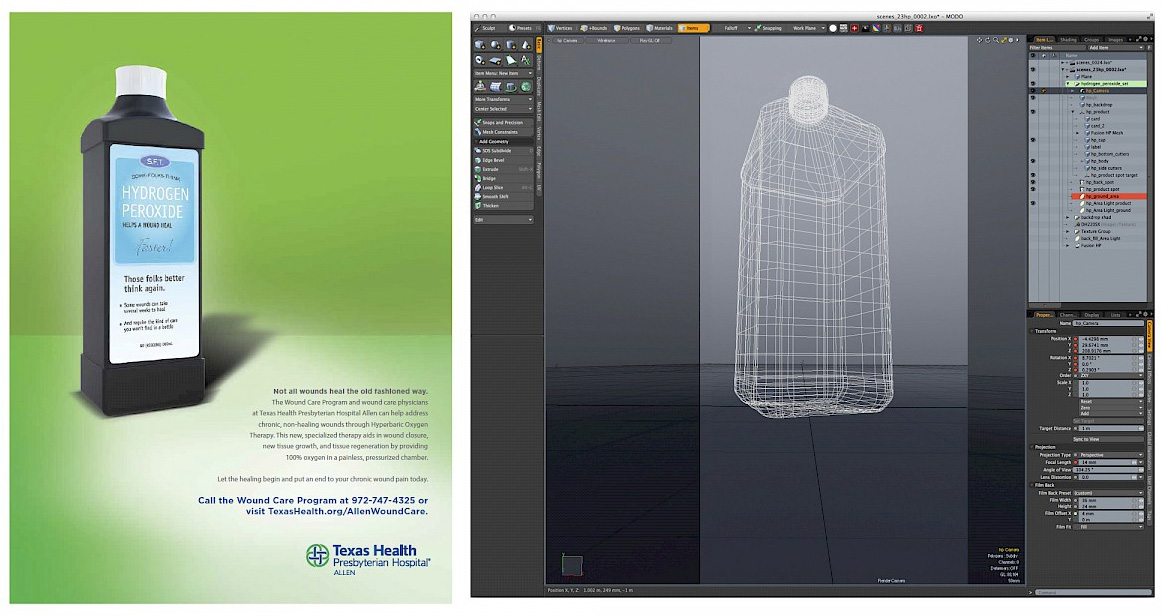Viewport: 1162px width, 616px height.
Task: Click the Item List panel gear icon
Action: [x=1145, y=39]
